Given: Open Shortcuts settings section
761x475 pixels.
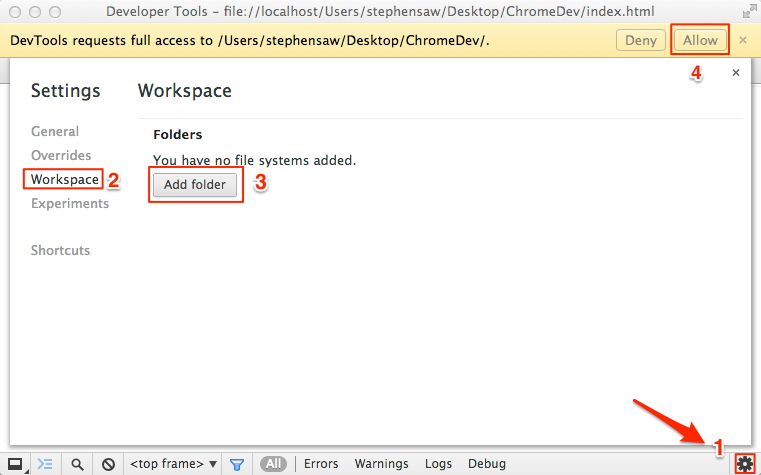Looking at the screenshot, I should (60, 250).
